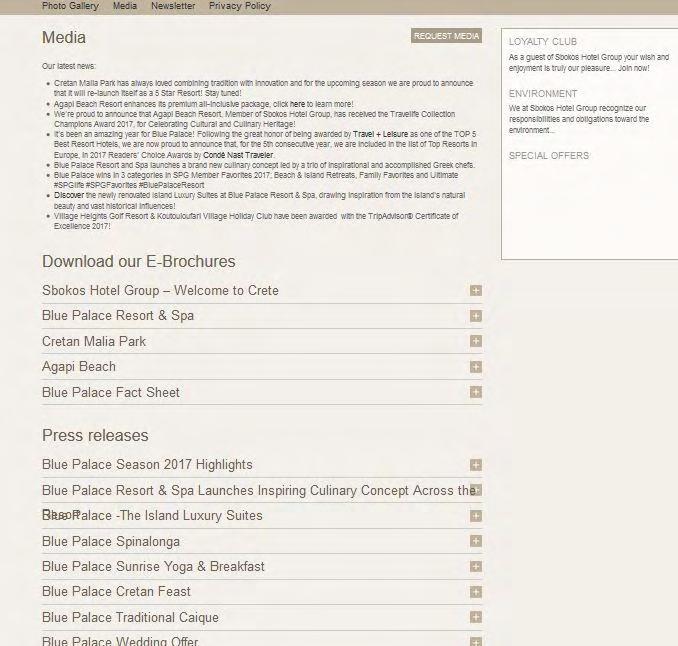Open Blue Palace -The Island Luxury Suites row
The image size is (678, 646).
pos(262,516)
